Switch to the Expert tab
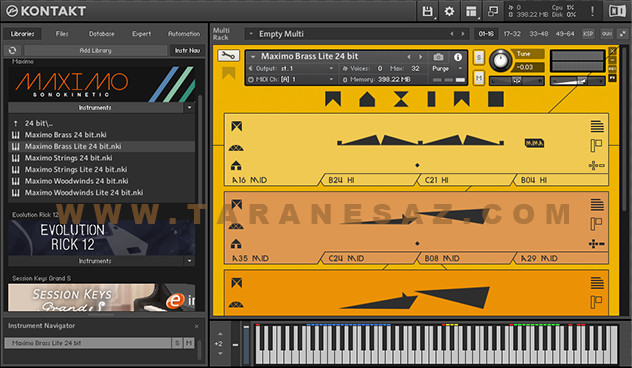The width and height of the screenshot is (632, 368). [x=141, y=34]
